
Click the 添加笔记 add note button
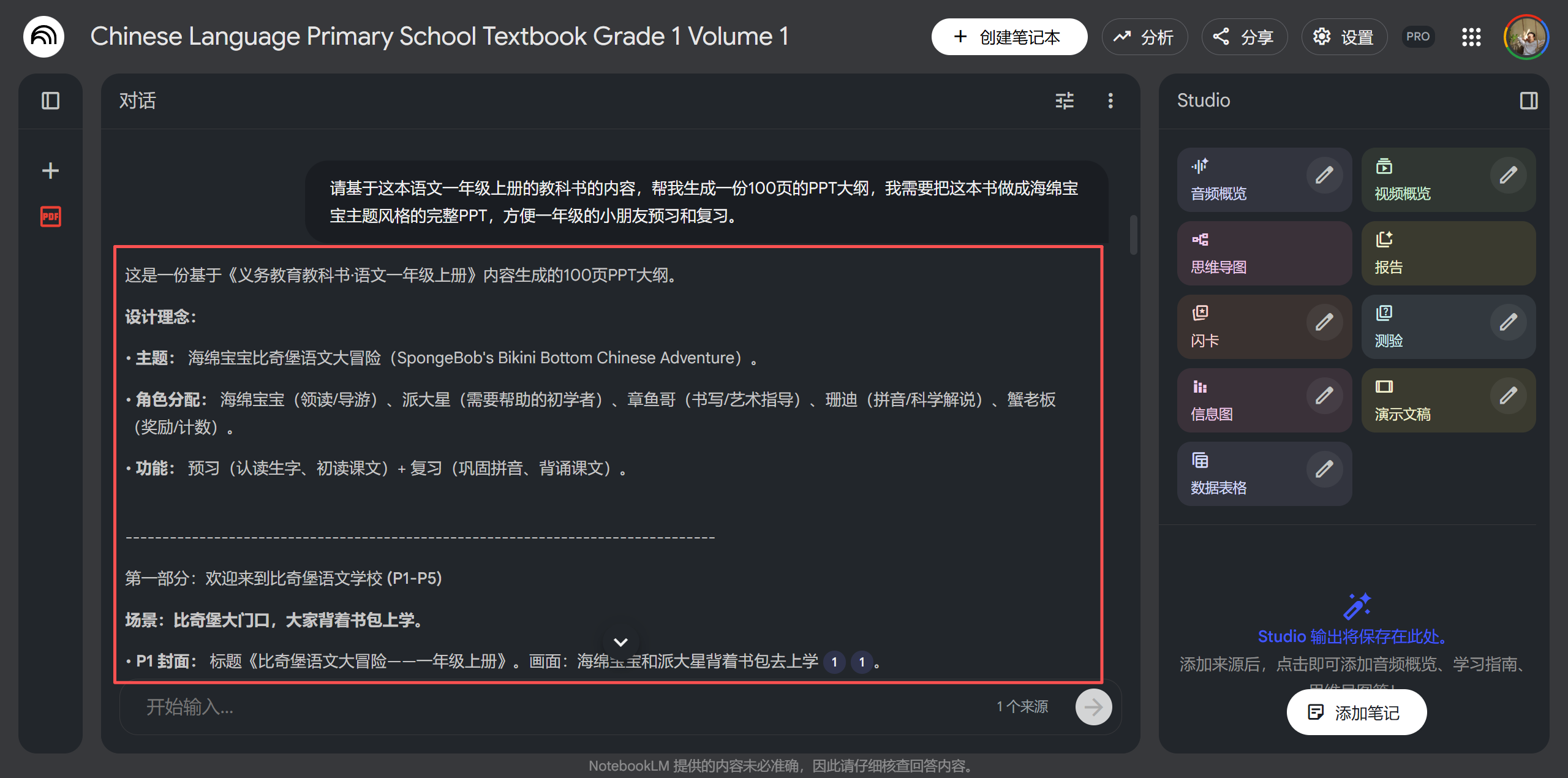tap(1357, 712)
